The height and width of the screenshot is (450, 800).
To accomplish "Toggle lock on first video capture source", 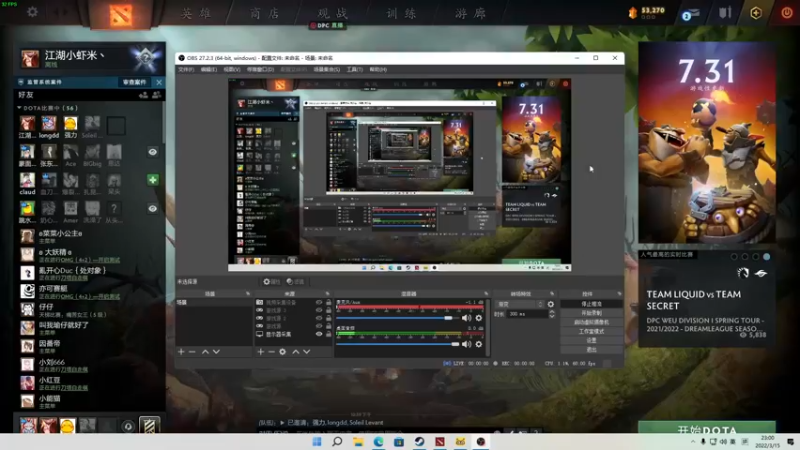I will [329, 302].
